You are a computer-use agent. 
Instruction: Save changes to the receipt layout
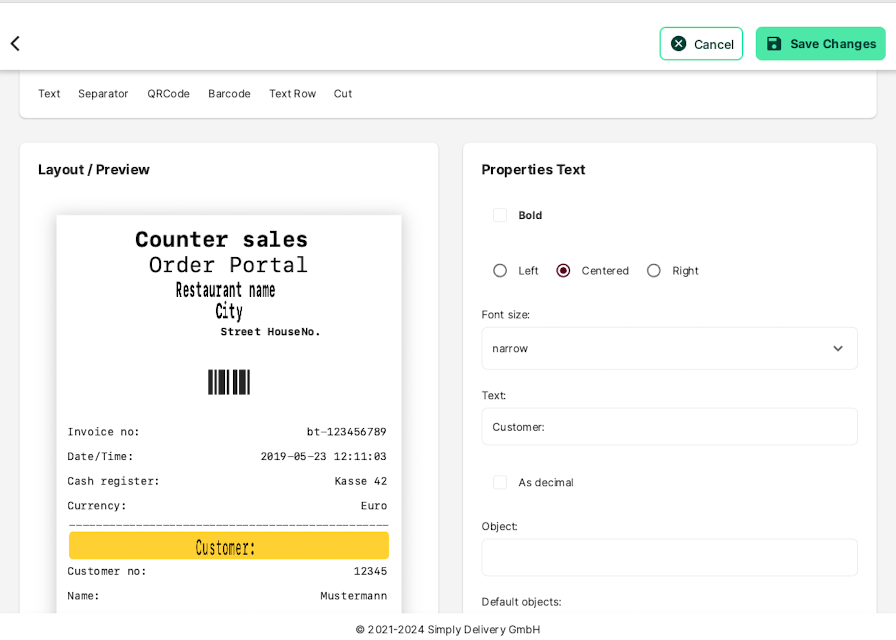tap(821, 44)
